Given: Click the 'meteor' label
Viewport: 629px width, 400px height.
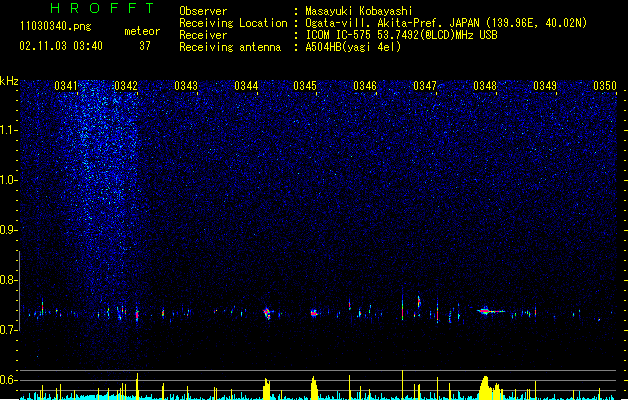Looking at the screenshot, I should click(142, 31).
